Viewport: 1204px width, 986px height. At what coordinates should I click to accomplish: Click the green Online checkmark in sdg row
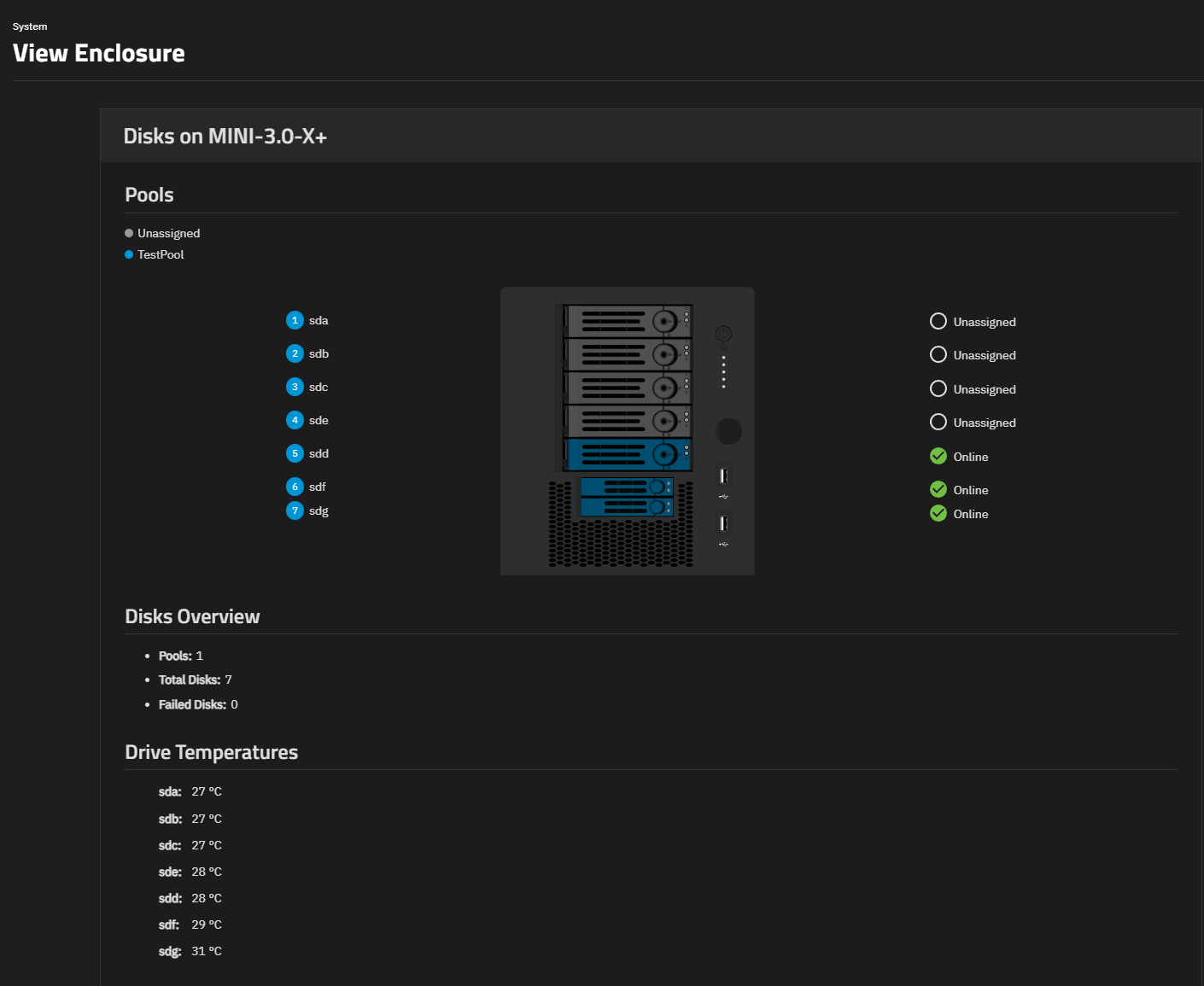pyautogui.click(x=938, y=513)
